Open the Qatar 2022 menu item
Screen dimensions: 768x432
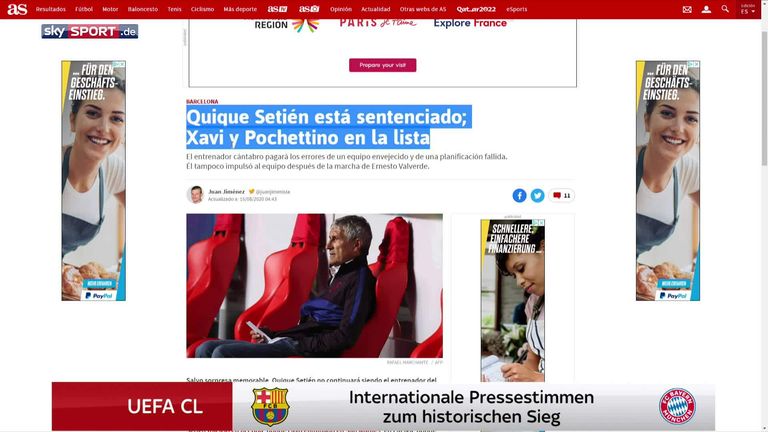(476, 9)
